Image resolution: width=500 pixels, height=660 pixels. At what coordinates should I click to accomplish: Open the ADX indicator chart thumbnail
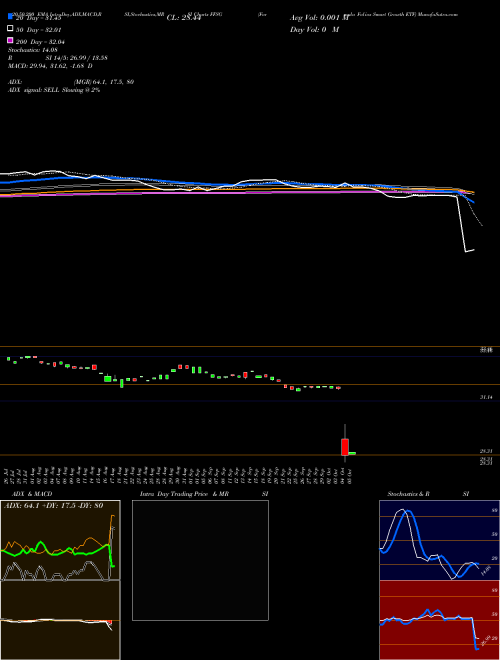(x=60, y=540)
